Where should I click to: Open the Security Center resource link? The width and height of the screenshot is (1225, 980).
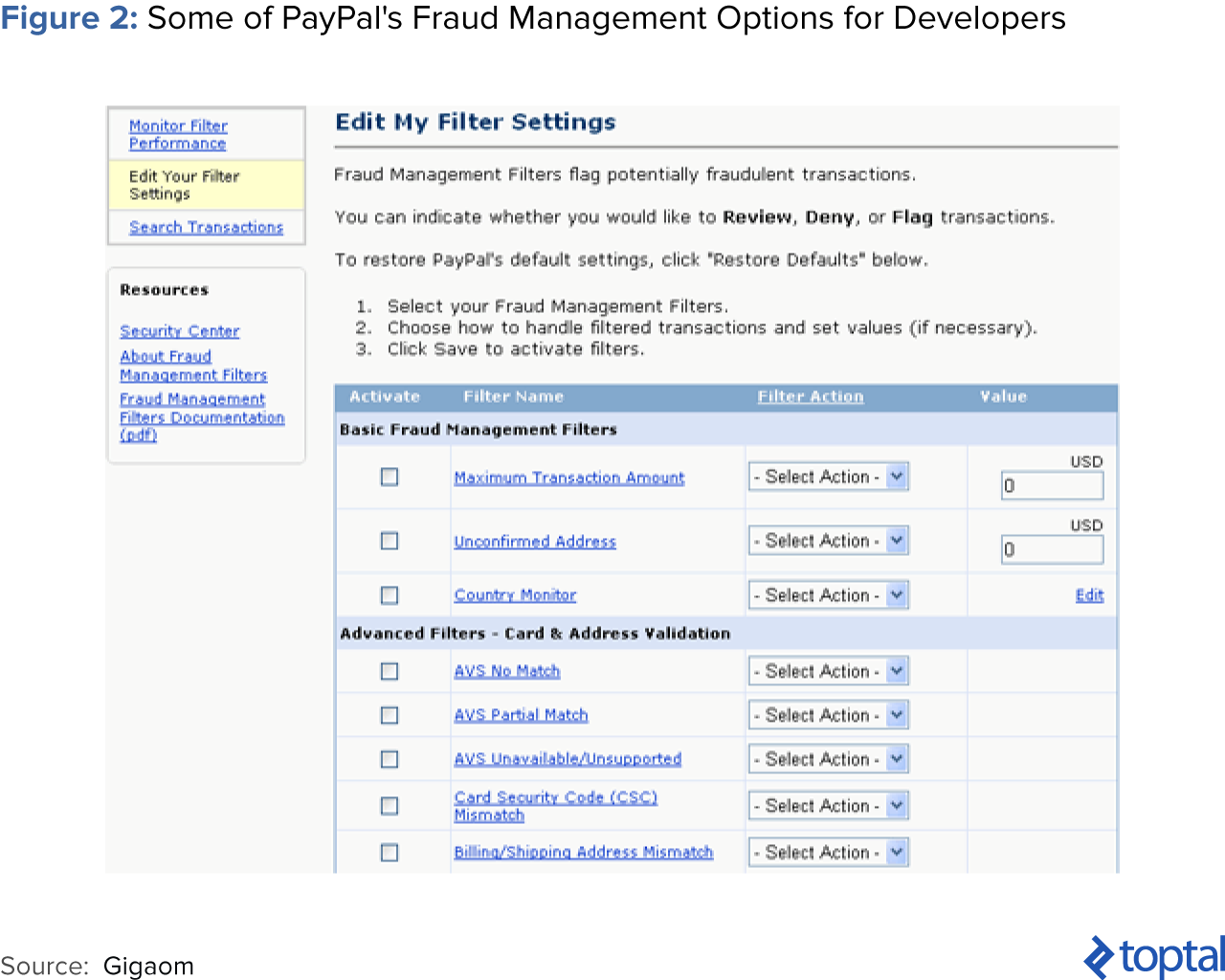pyautogui.click(x=180, y=331)
